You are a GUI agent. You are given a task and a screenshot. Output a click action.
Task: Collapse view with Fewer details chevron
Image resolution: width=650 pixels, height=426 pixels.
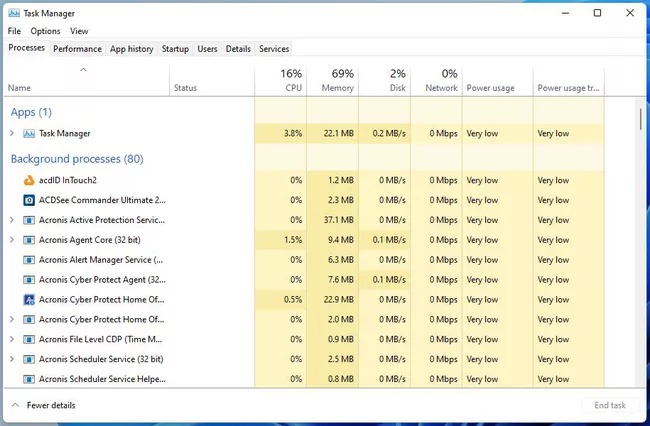(15, 405)
